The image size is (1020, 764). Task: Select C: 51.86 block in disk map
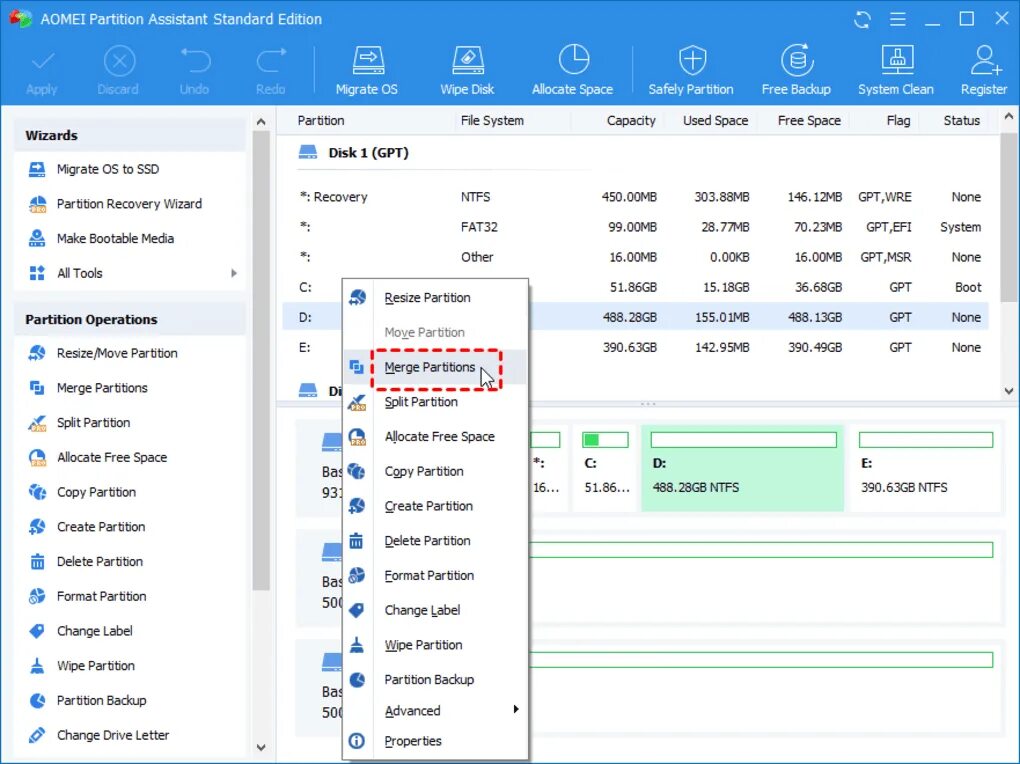[x=605, y=468]
